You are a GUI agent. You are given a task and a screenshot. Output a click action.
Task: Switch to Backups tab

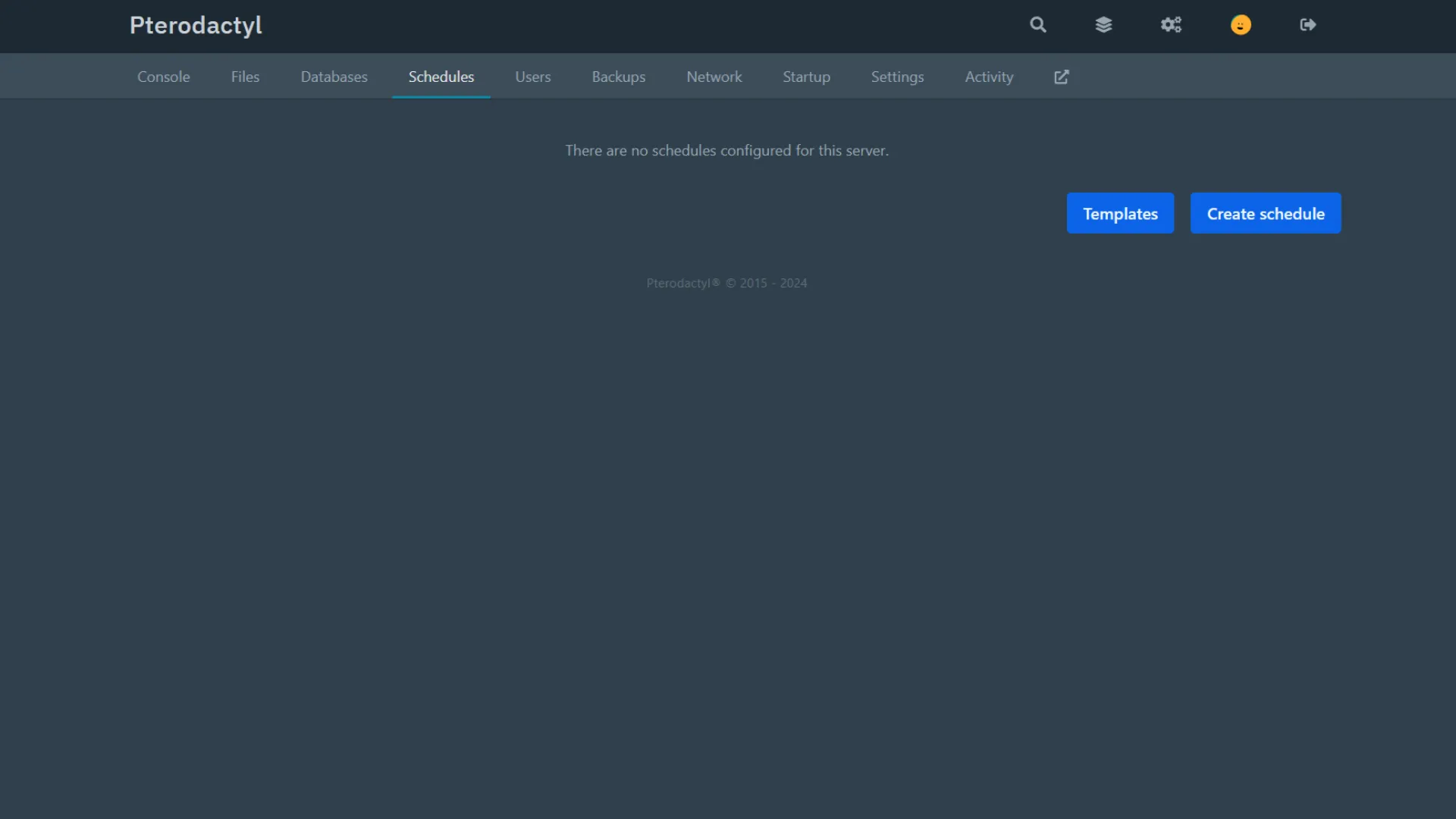point(618,77)
